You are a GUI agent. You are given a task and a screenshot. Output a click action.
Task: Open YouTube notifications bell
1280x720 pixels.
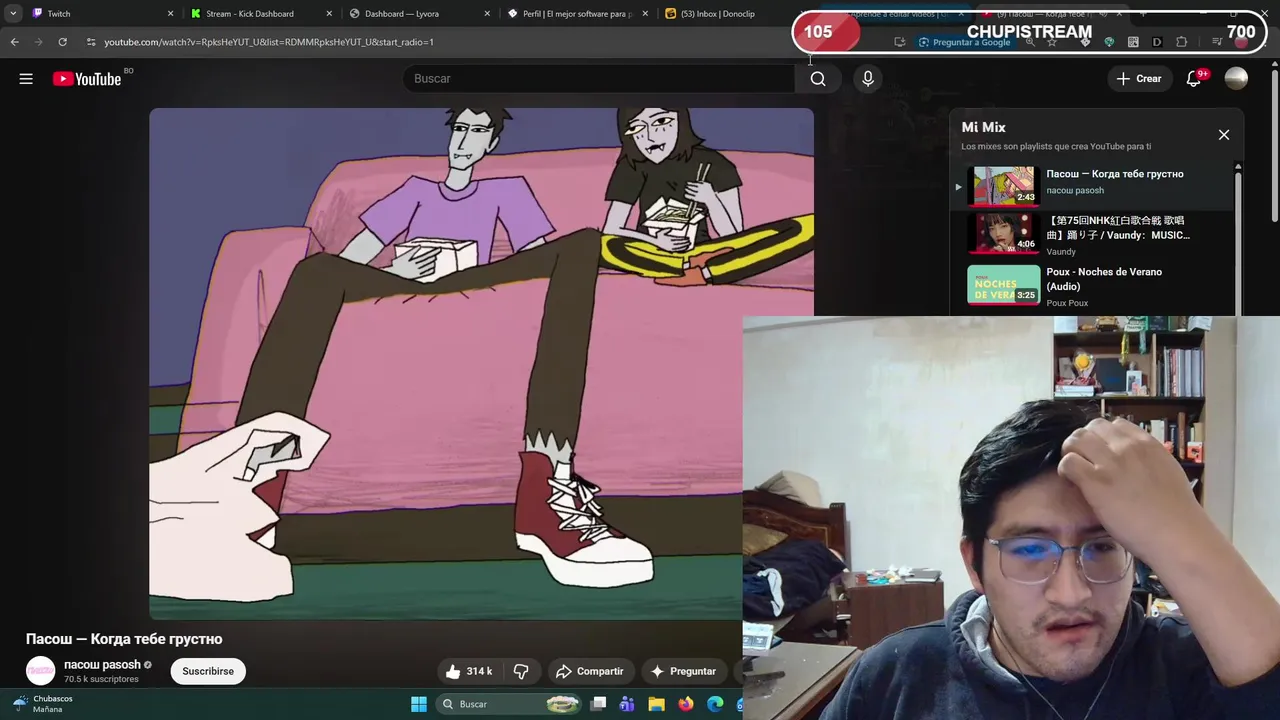pyautogui.click(x=1194, y=79)
